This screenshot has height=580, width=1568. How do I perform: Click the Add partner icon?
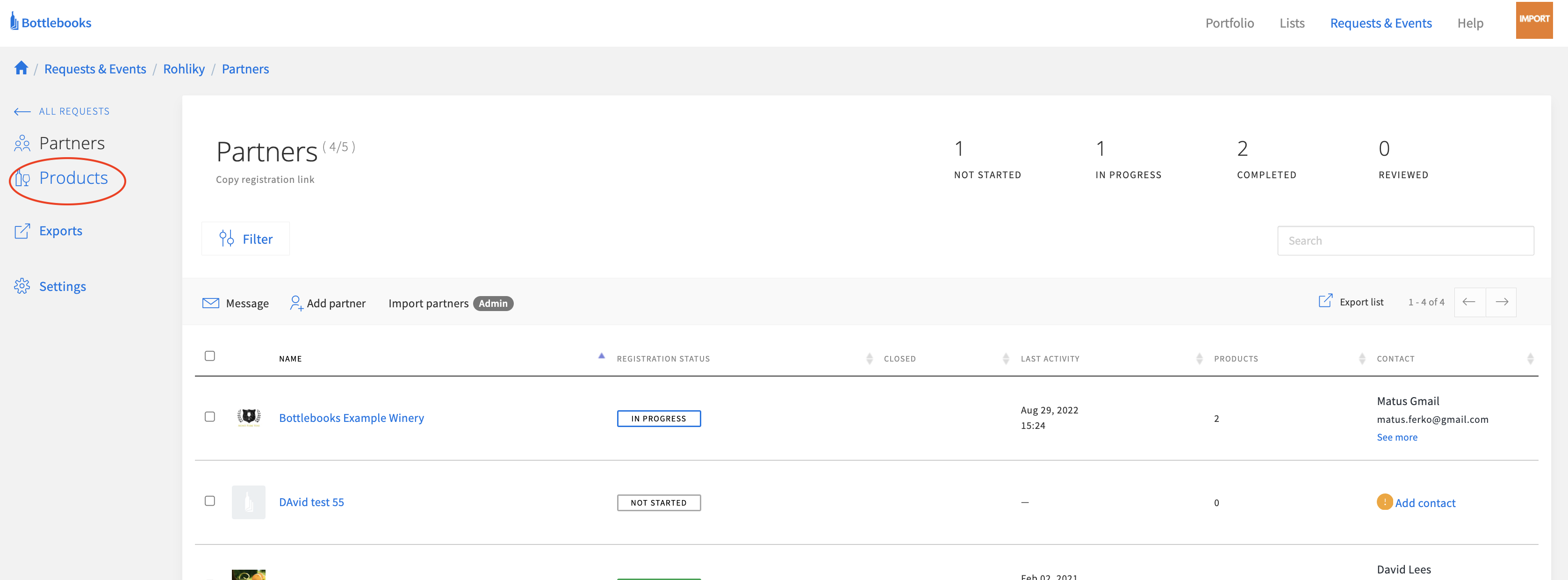click(296, 303)
